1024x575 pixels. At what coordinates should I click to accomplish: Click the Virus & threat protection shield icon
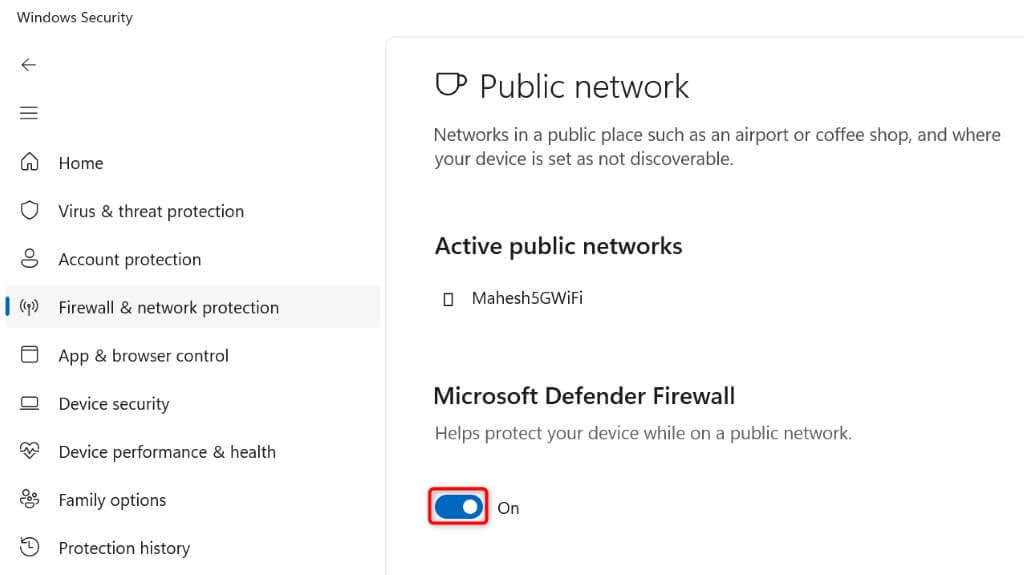[x=29, y=210]
